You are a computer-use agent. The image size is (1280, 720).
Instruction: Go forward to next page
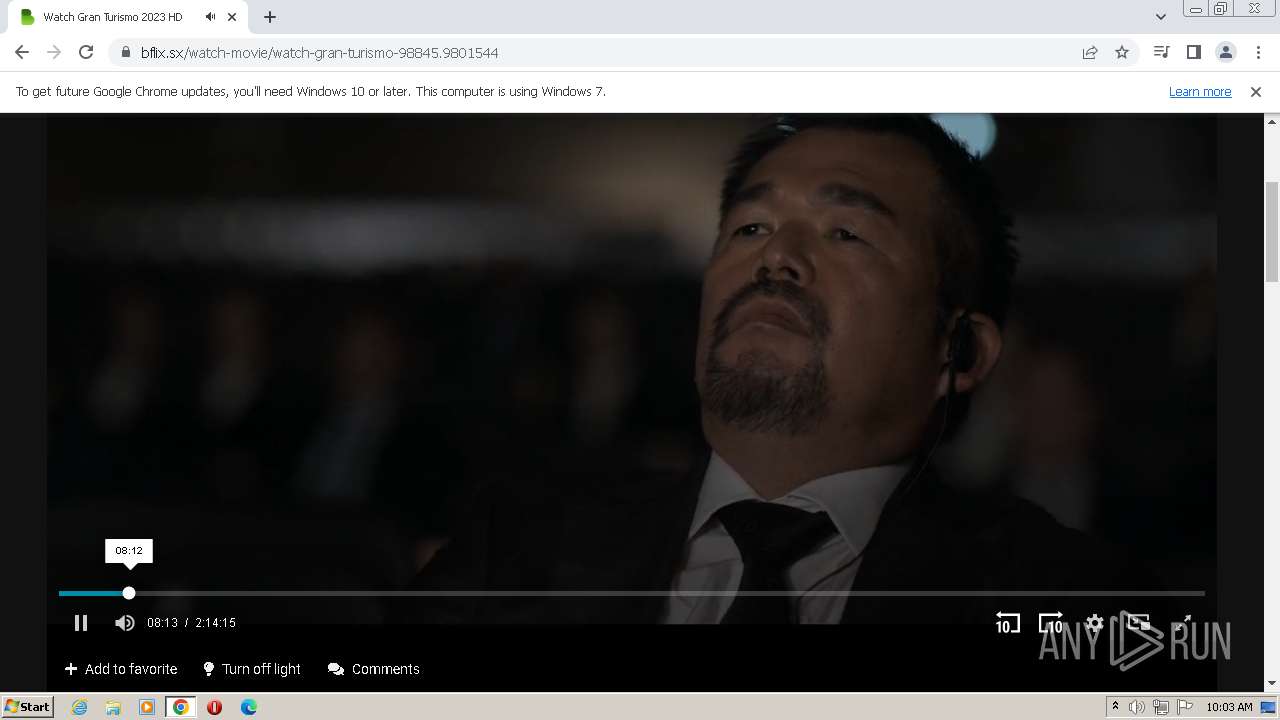point(54,52)
